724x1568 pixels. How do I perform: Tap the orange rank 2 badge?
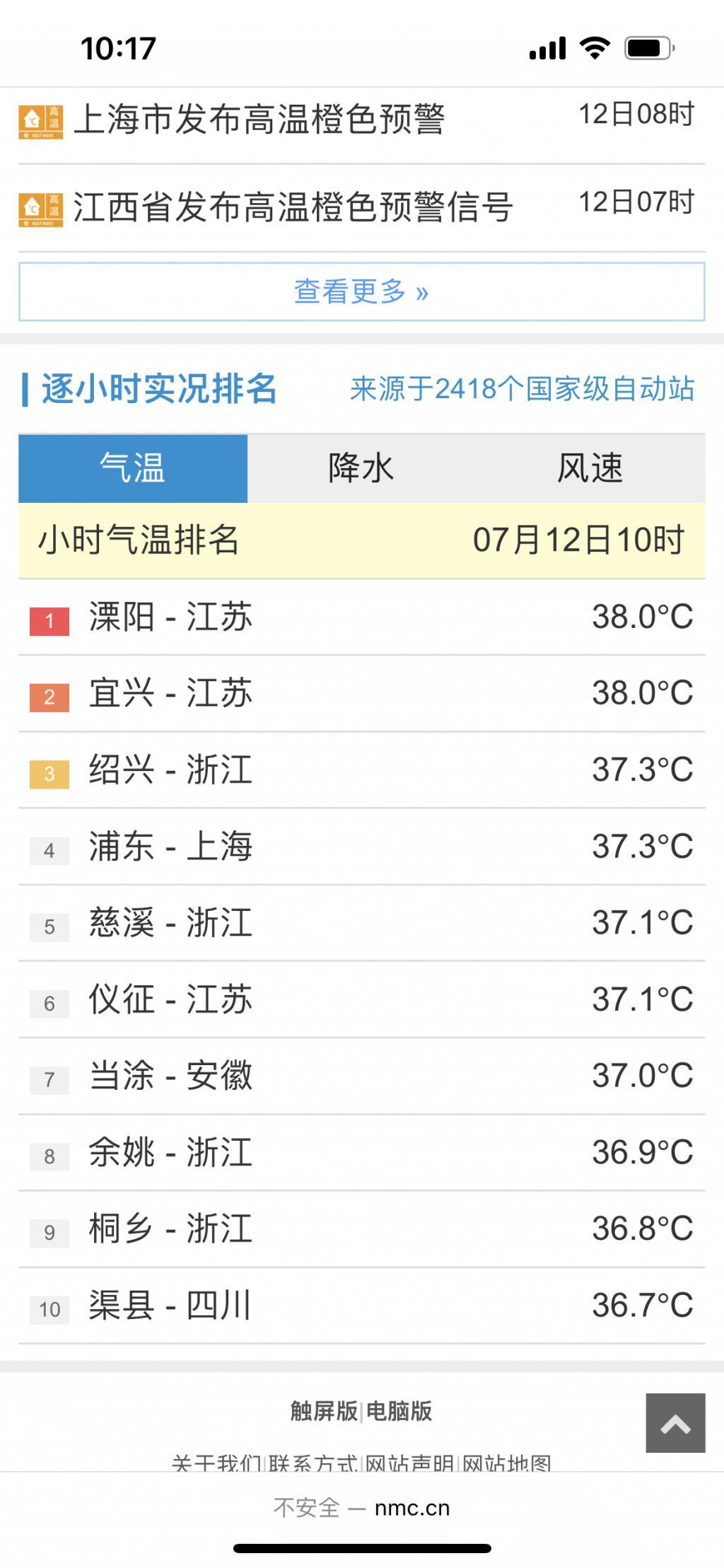pos(49,697)
